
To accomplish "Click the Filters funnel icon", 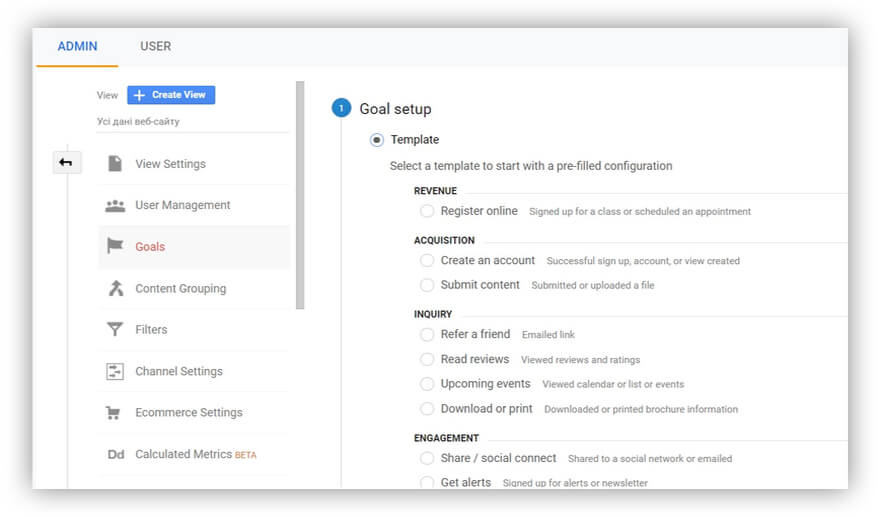I will (115, 329).
